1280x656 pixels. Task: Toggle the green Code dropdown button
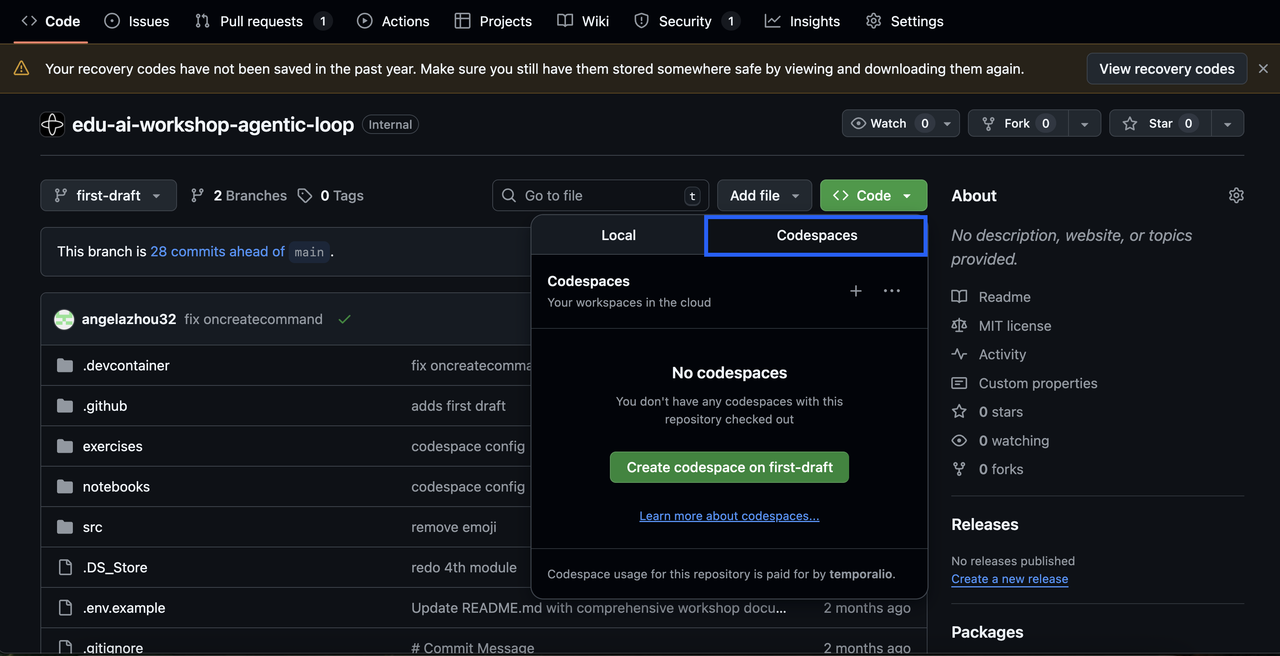pyautogui.click(x=873, y=195)
